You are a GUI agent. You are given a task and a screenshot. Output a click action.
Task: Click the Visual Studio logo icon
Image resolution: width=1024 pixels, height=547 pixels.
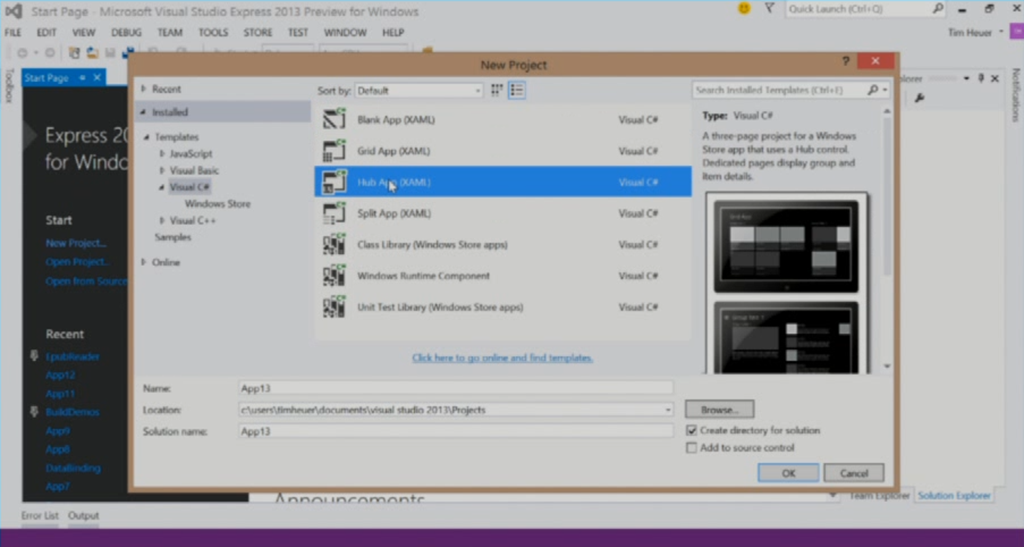click(13, 11)
